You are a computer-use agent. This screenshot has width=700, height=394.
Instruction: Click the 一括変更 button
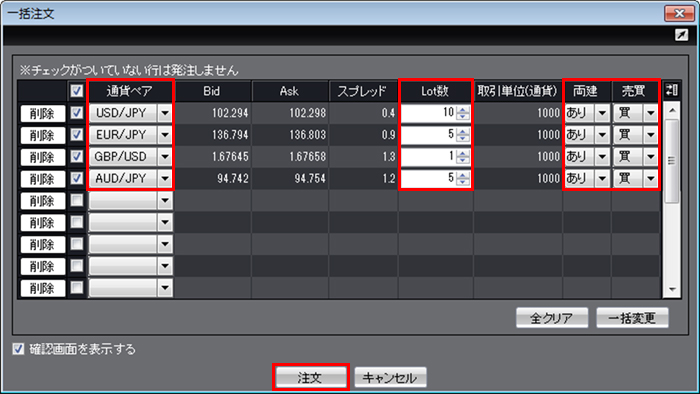coord(632,318)
